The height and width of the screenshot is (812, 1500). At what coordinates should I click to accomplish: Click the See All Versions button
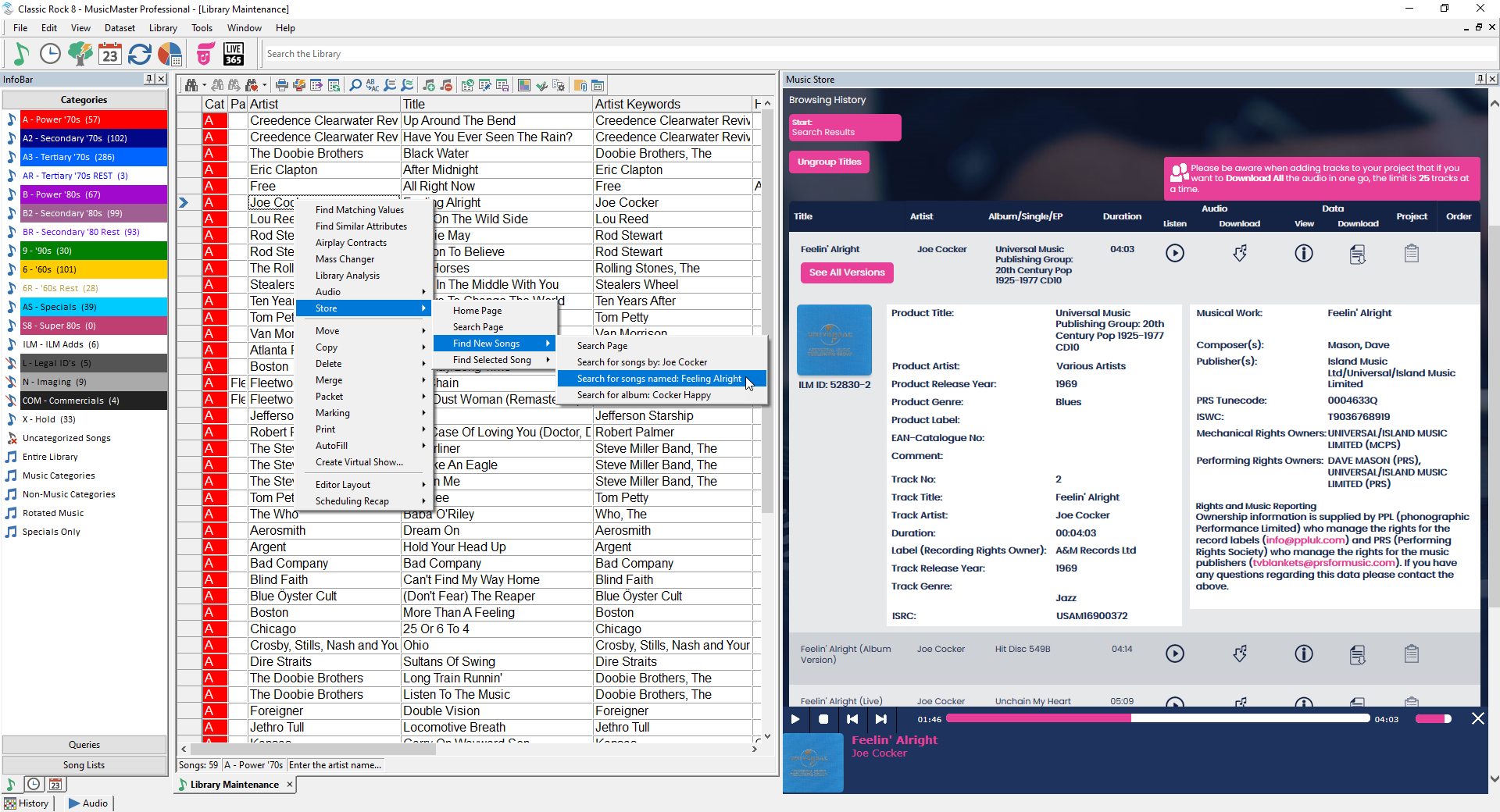pyautogui.click(x=847, y=272)
